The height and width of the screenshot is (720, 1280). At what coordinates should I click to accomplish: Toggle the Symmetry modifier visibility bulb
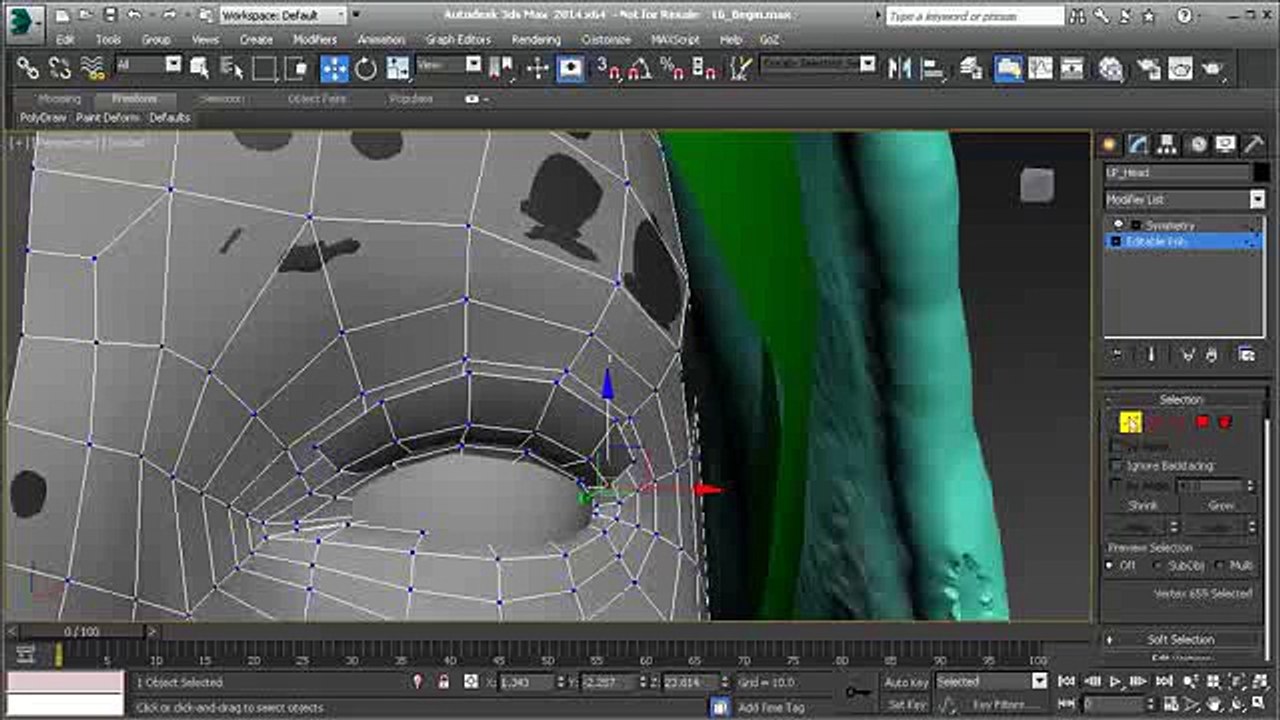[x=1119, y=225]
